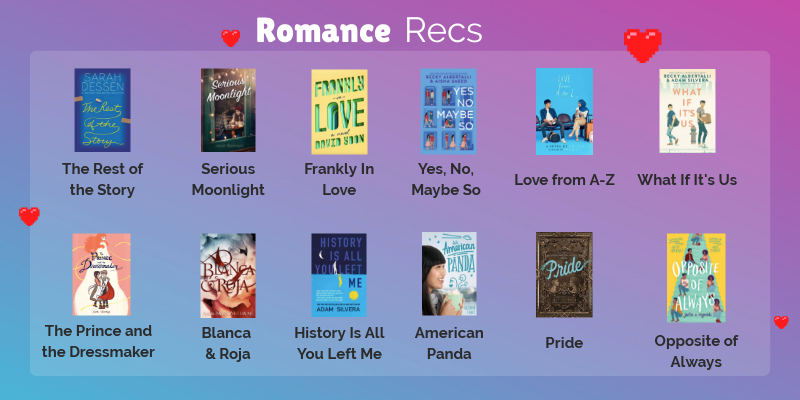The width and height of the screenshot is (800, 400).
Task: Click the yellow Frankly In Love cover
Action: click(x=339, y=112)
